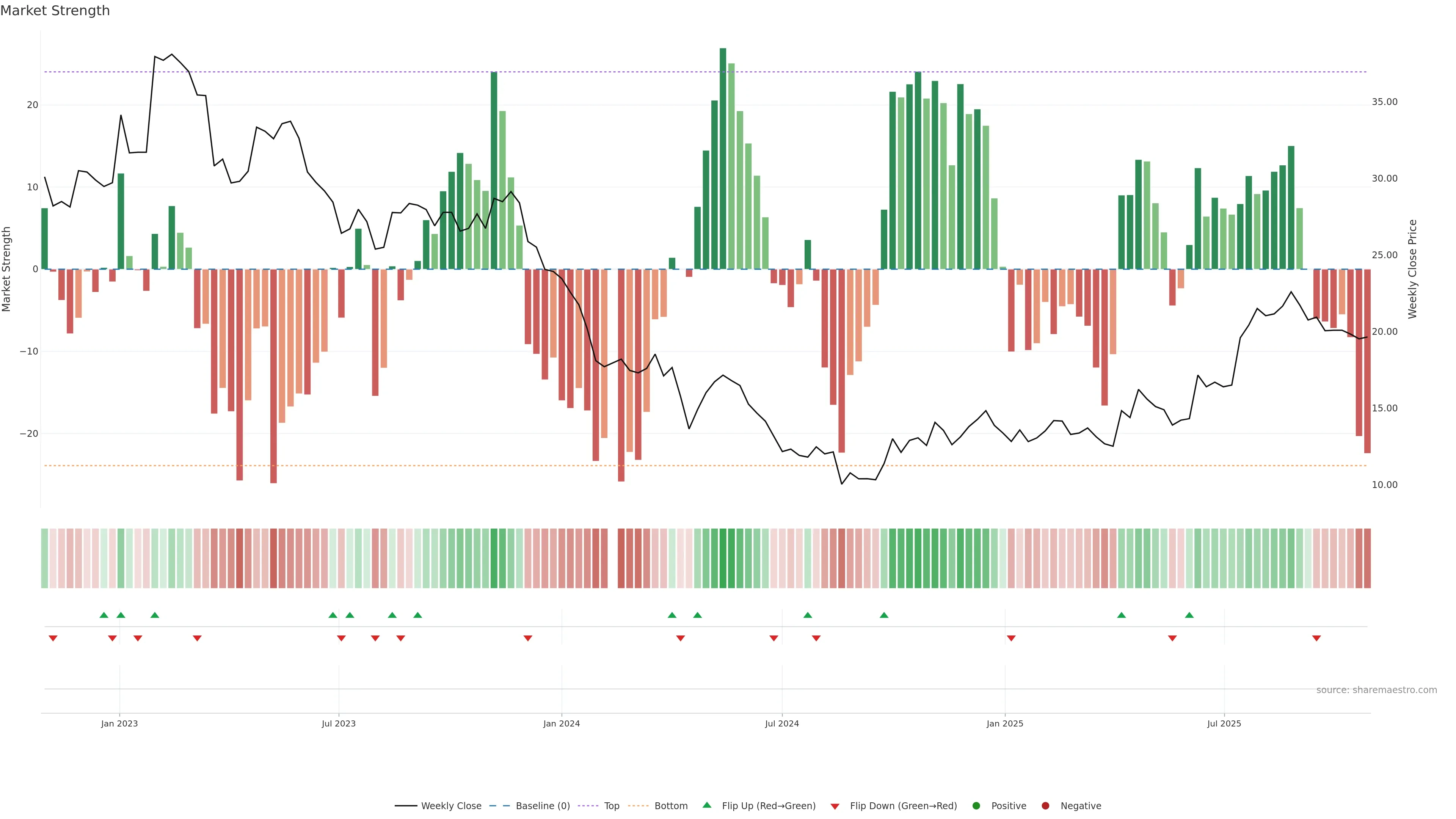Click the tallest dark green strength bar
1456x819 pixels.
click(723, 158)
